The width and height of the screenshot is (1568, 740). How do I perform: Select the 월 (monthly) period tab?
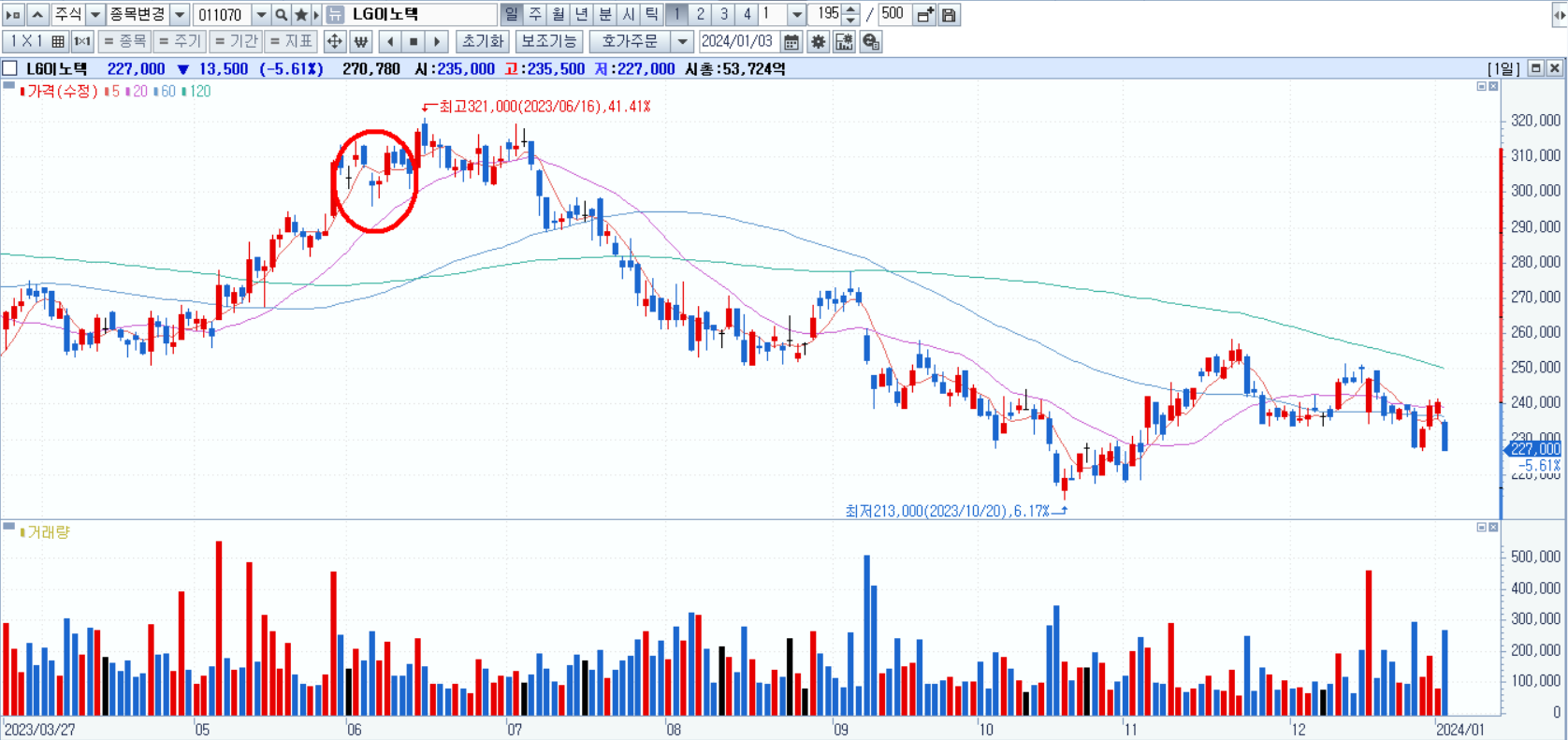click(558, 14)
